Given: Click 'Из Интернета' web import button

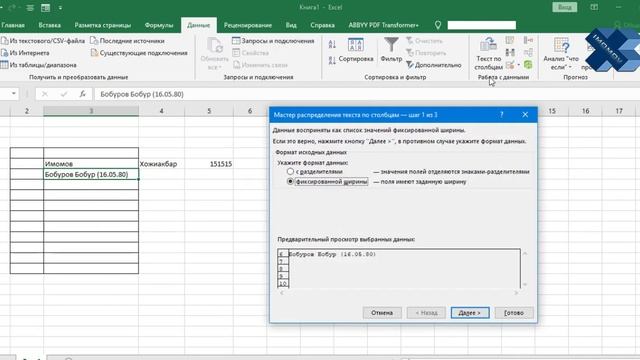Looking at the screenshot, I should point(25,53).
